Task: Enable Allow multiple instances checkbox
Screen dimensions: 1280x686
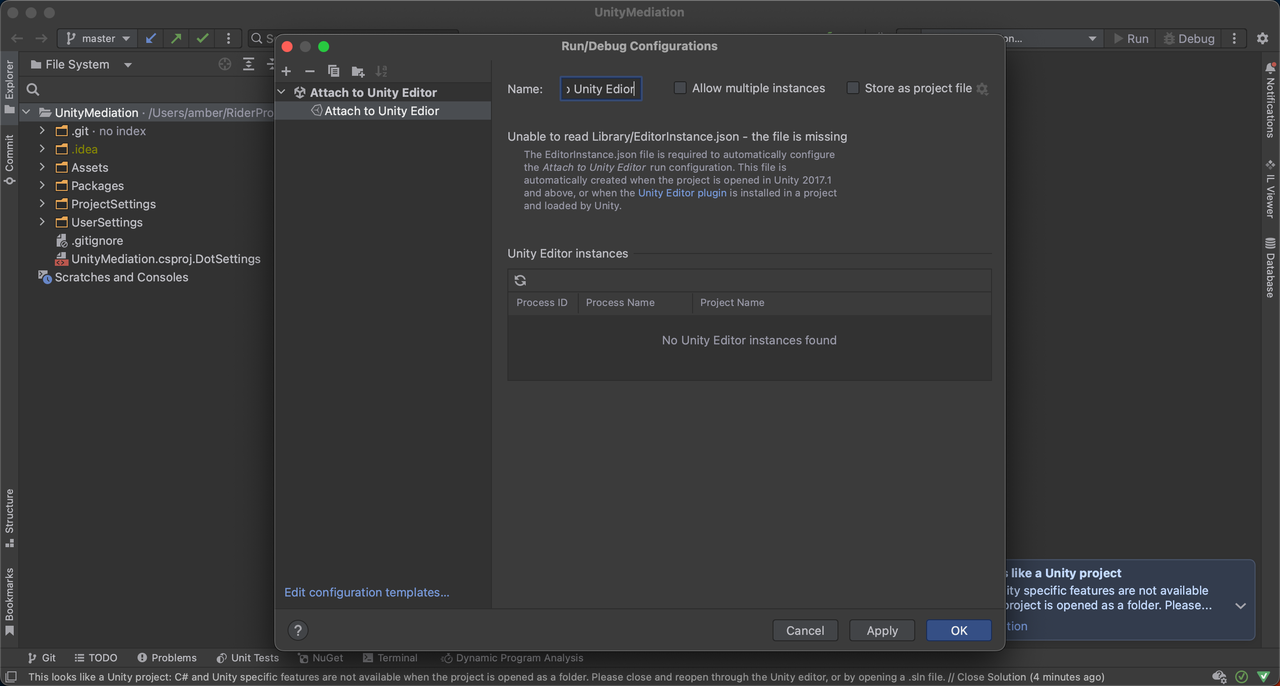Action: click(680, 88)
